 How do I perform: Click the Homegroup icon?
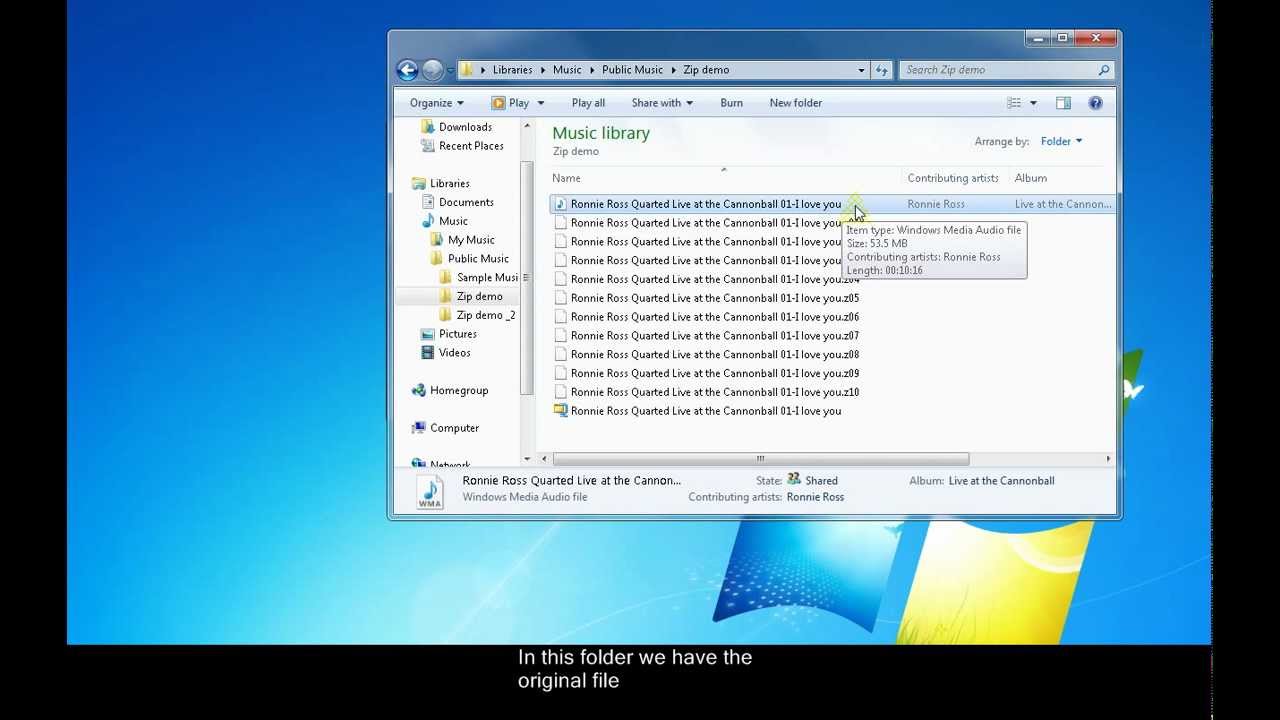pyautogui.click(x=419, y=391)
